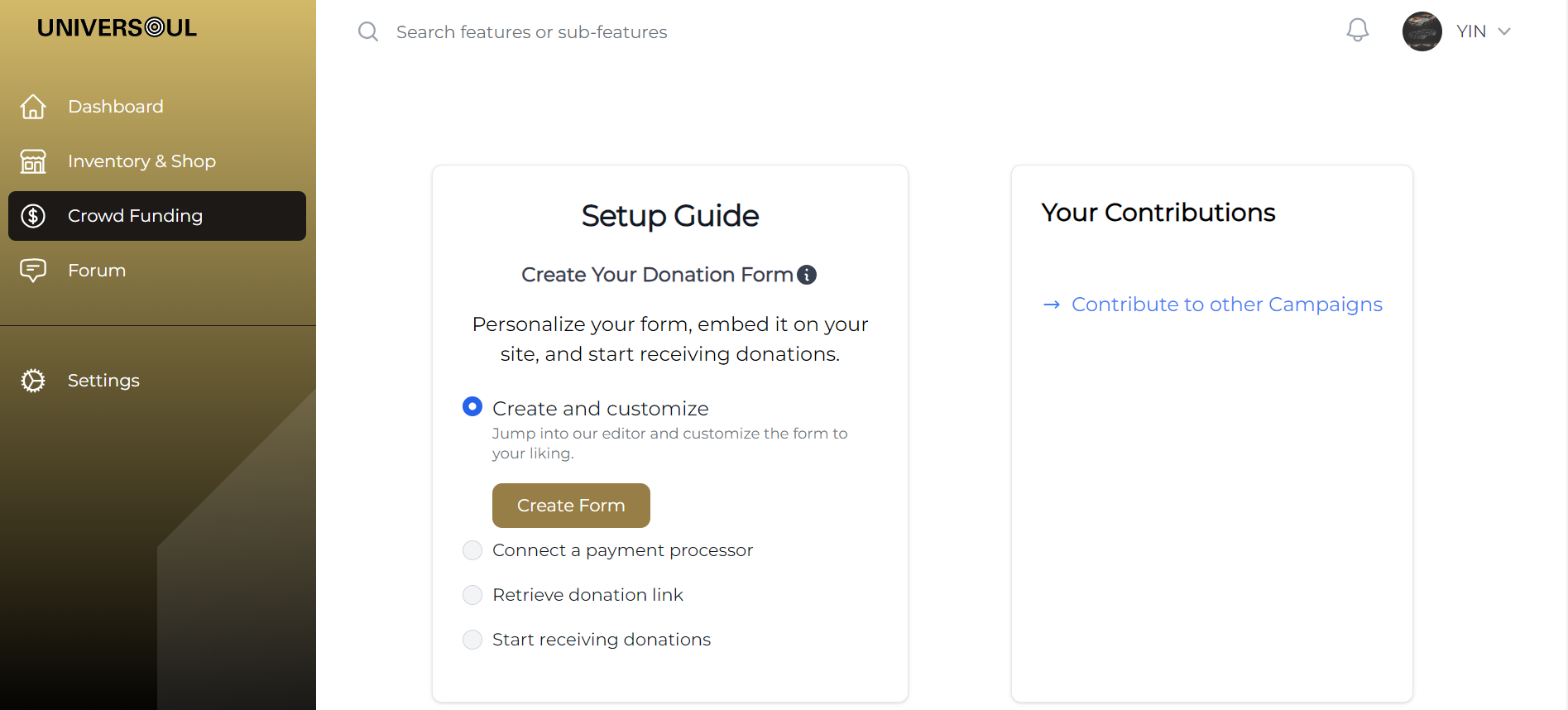Open Inventory & Shop menu item

point(141,161)
